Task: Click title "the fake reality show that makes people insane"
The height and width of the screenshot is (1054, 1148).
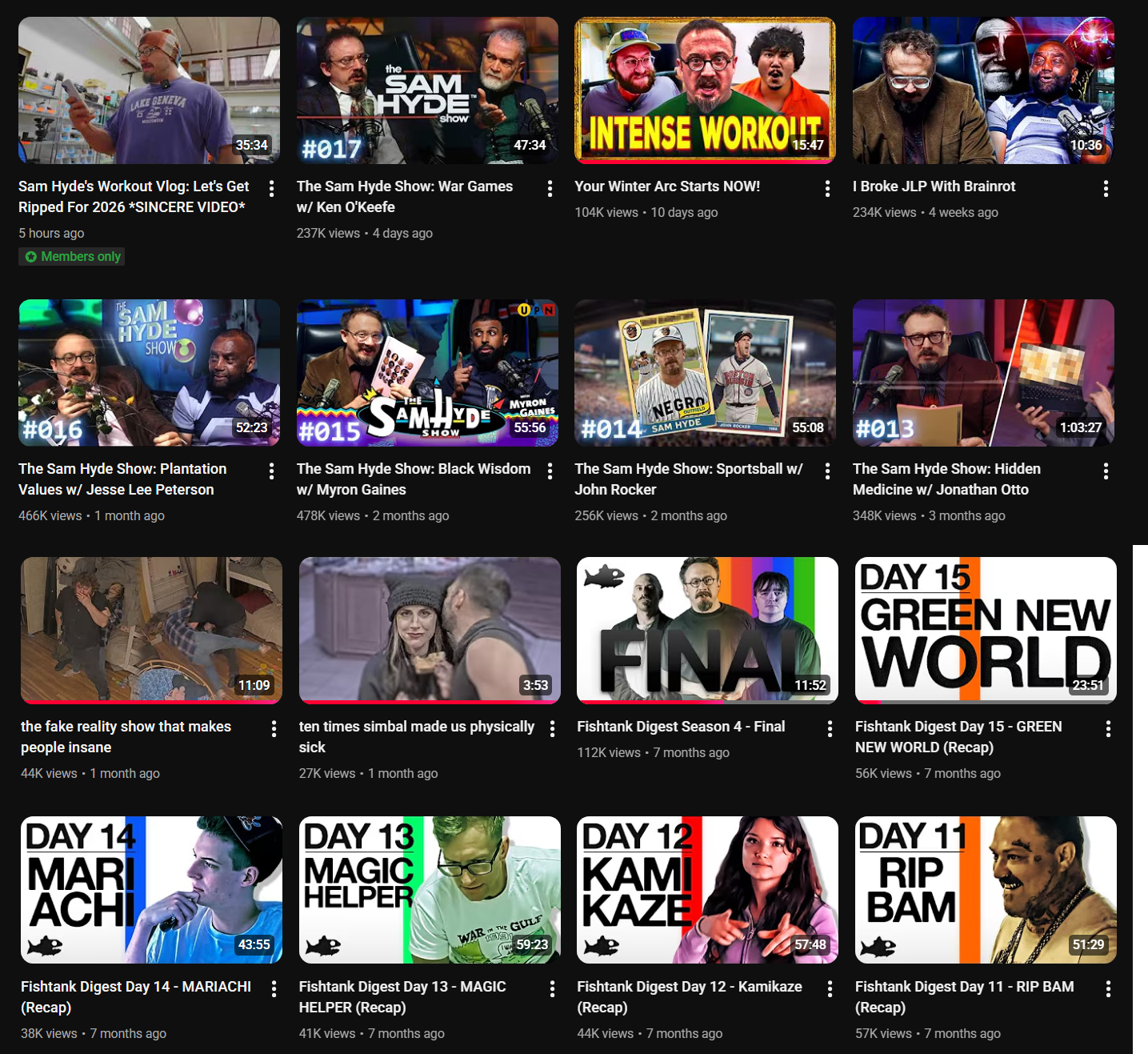Action: click(126, 737)
